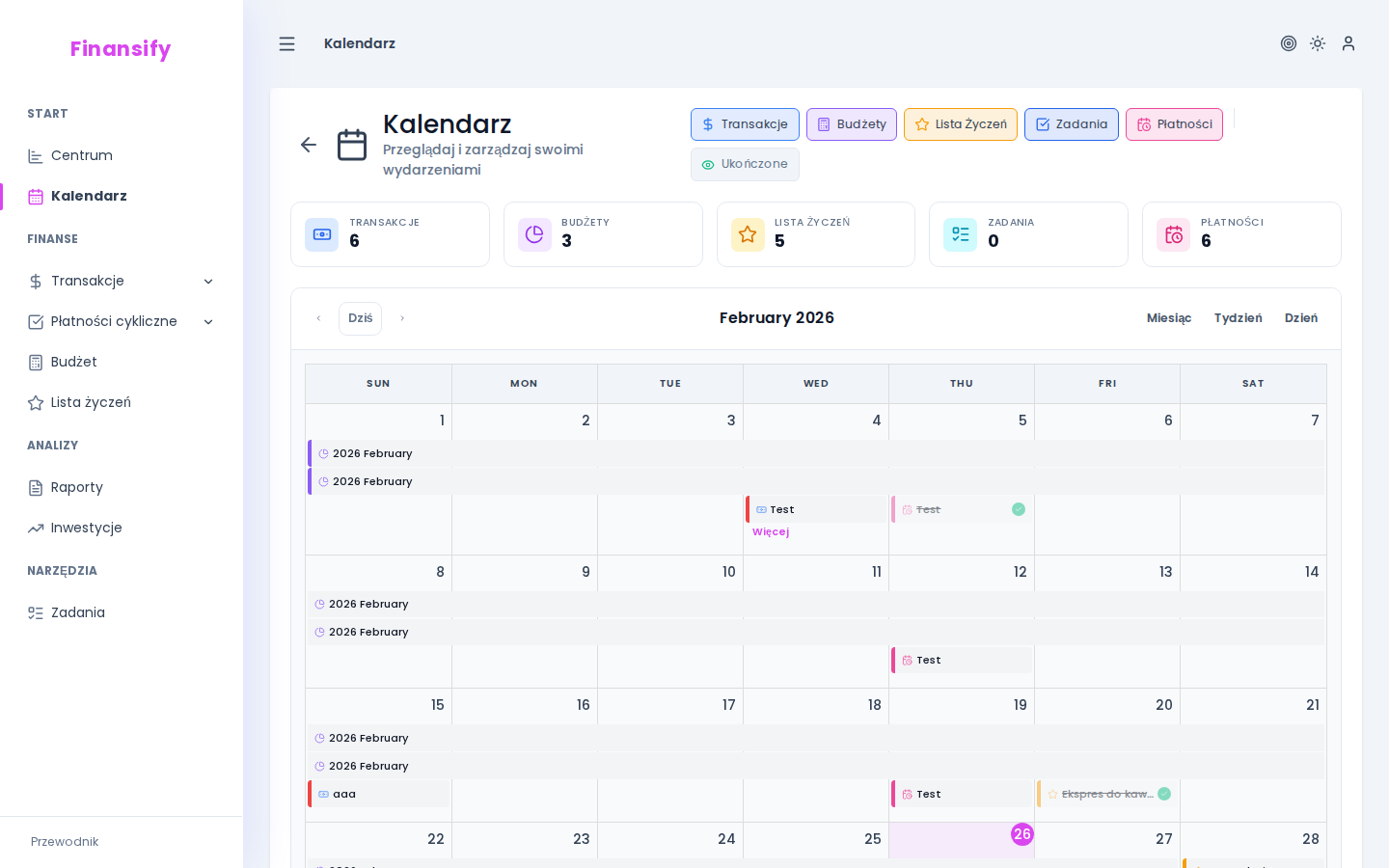Viewport: 1389px width, 868px height.
Task: Select highlighted day 26 in calendar
Action: pyautogui.click(x=1021, y=834)
